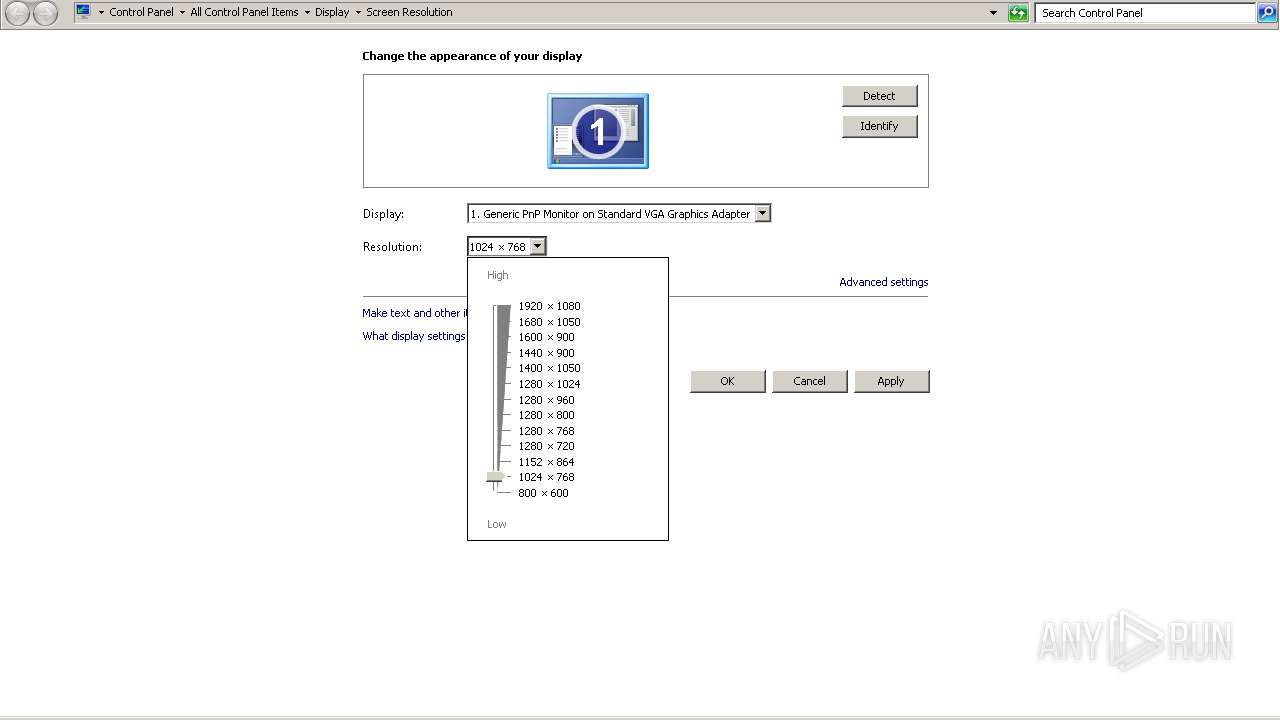Choose 1152 × 864 resolution
Screen dimensions: 1280x720
tap(546, 462)
